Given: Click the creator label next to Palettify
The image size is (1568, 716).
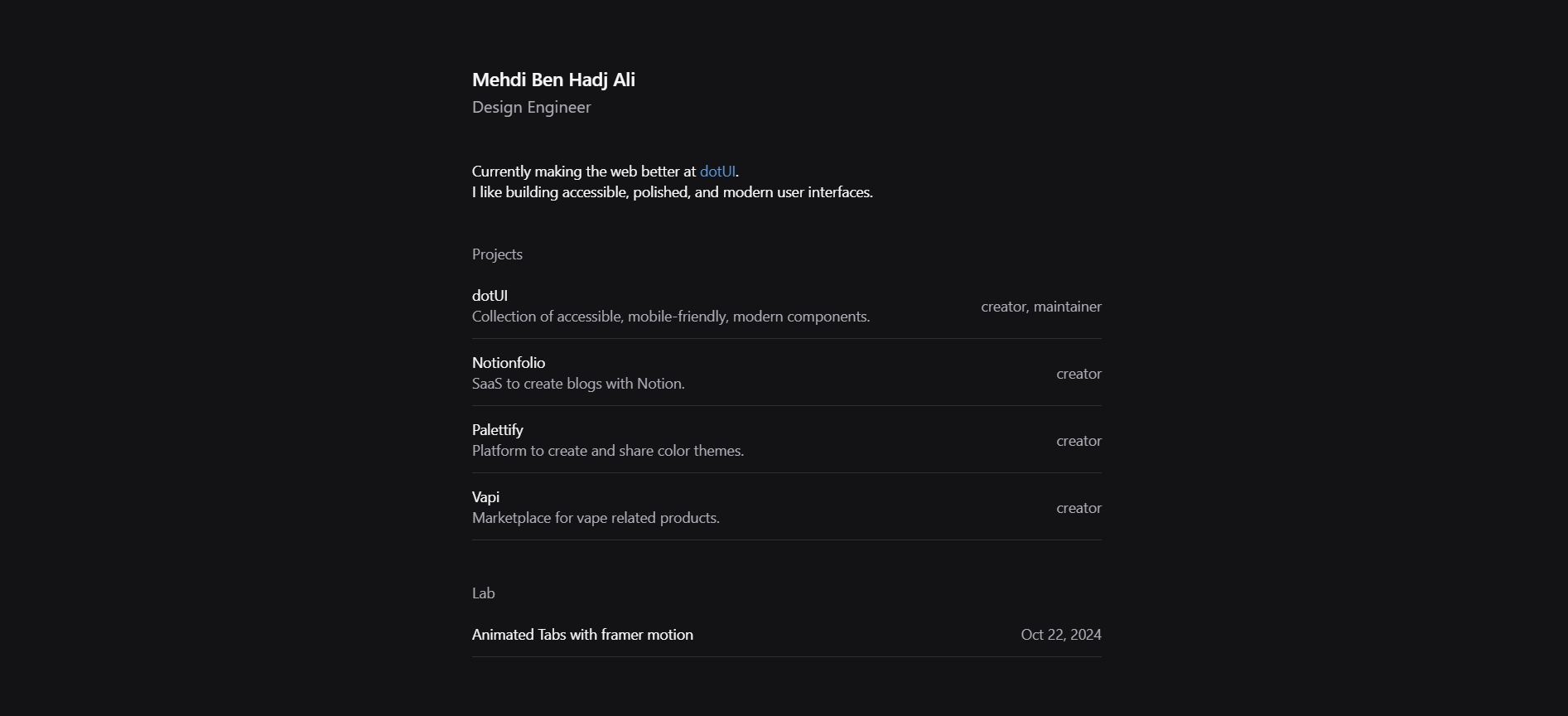Looking at the screenshot, I should click(x=1078, y=441).
